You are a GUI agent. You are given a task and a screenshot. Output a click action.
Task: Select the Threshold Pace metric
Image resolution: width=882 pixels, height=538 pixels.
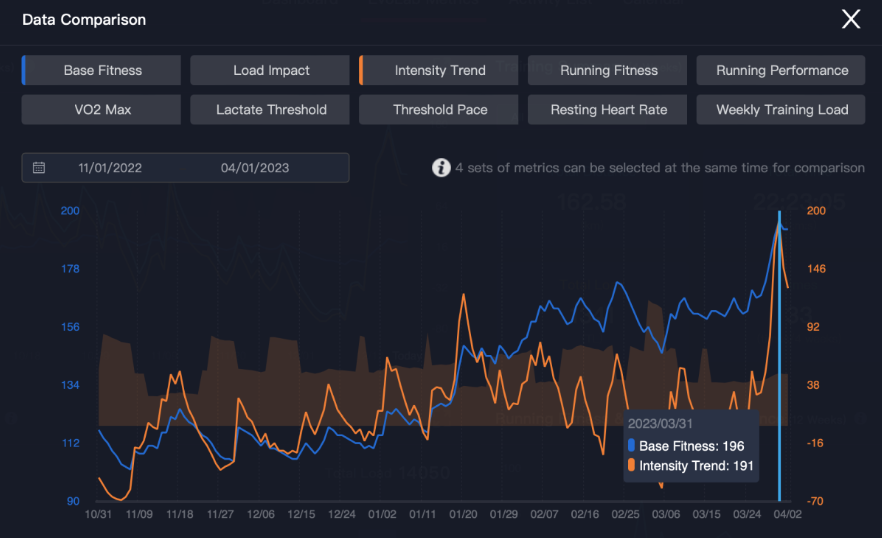click(x=440, y=109)
